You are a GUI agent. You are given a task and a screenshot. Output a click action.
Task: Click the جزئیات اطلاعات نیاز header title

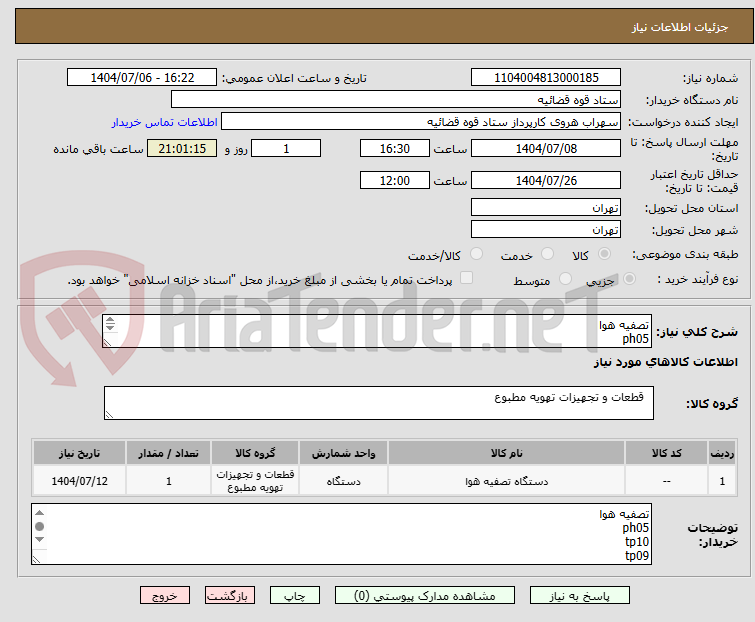(x=680, y=27)
